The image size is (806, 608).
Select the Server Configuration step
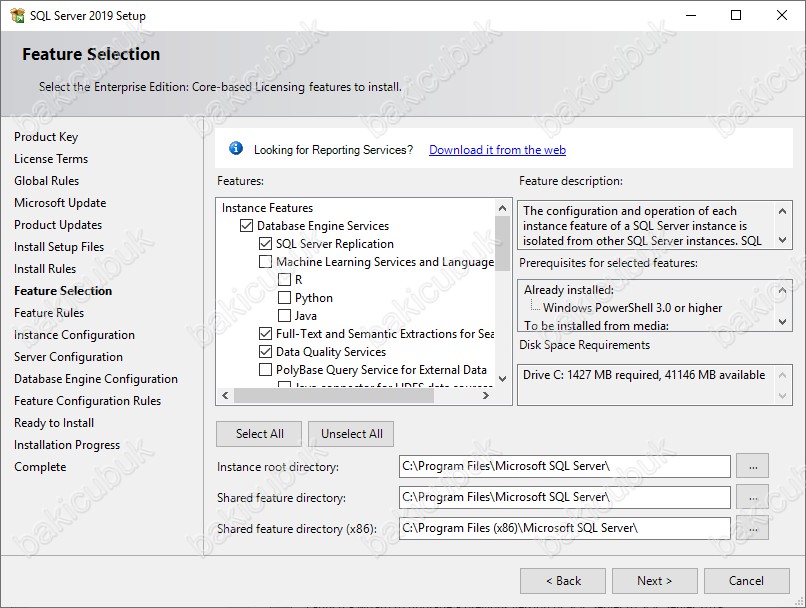coord(68,357)
